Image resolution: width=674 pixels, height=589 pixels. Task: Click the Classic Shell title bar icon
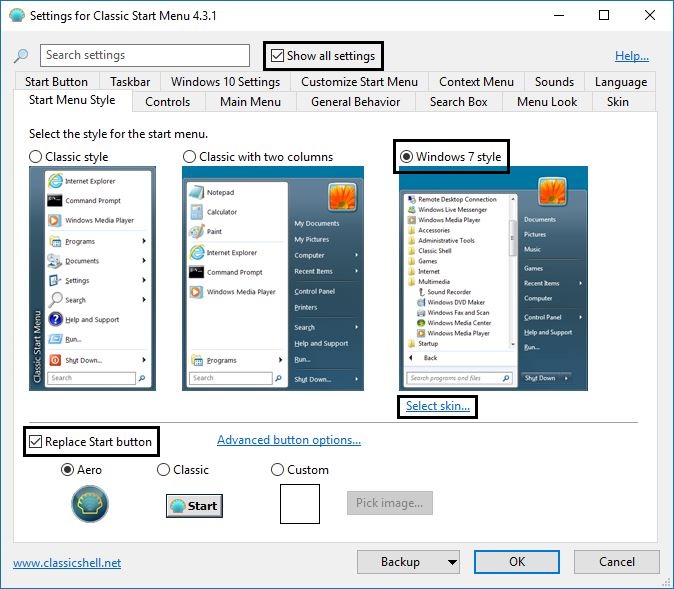[17, 15]
